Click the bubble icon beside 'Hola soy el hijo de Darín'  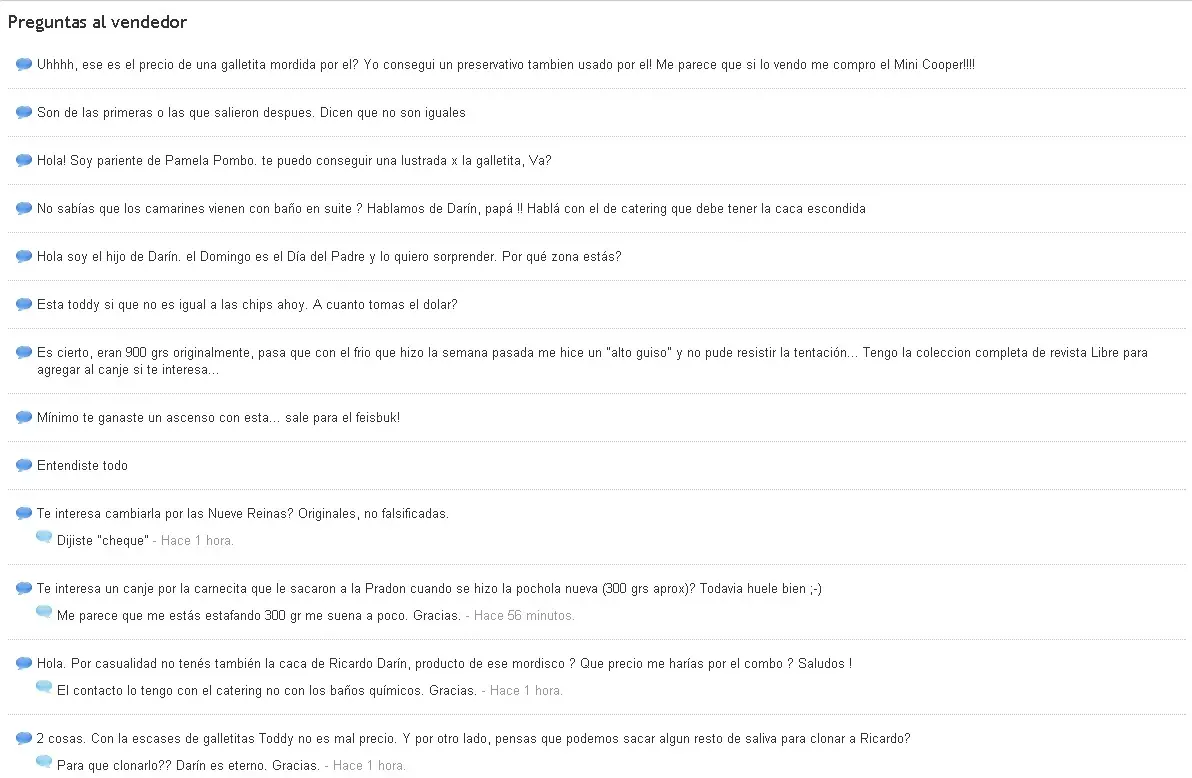[x=24, y=256]
